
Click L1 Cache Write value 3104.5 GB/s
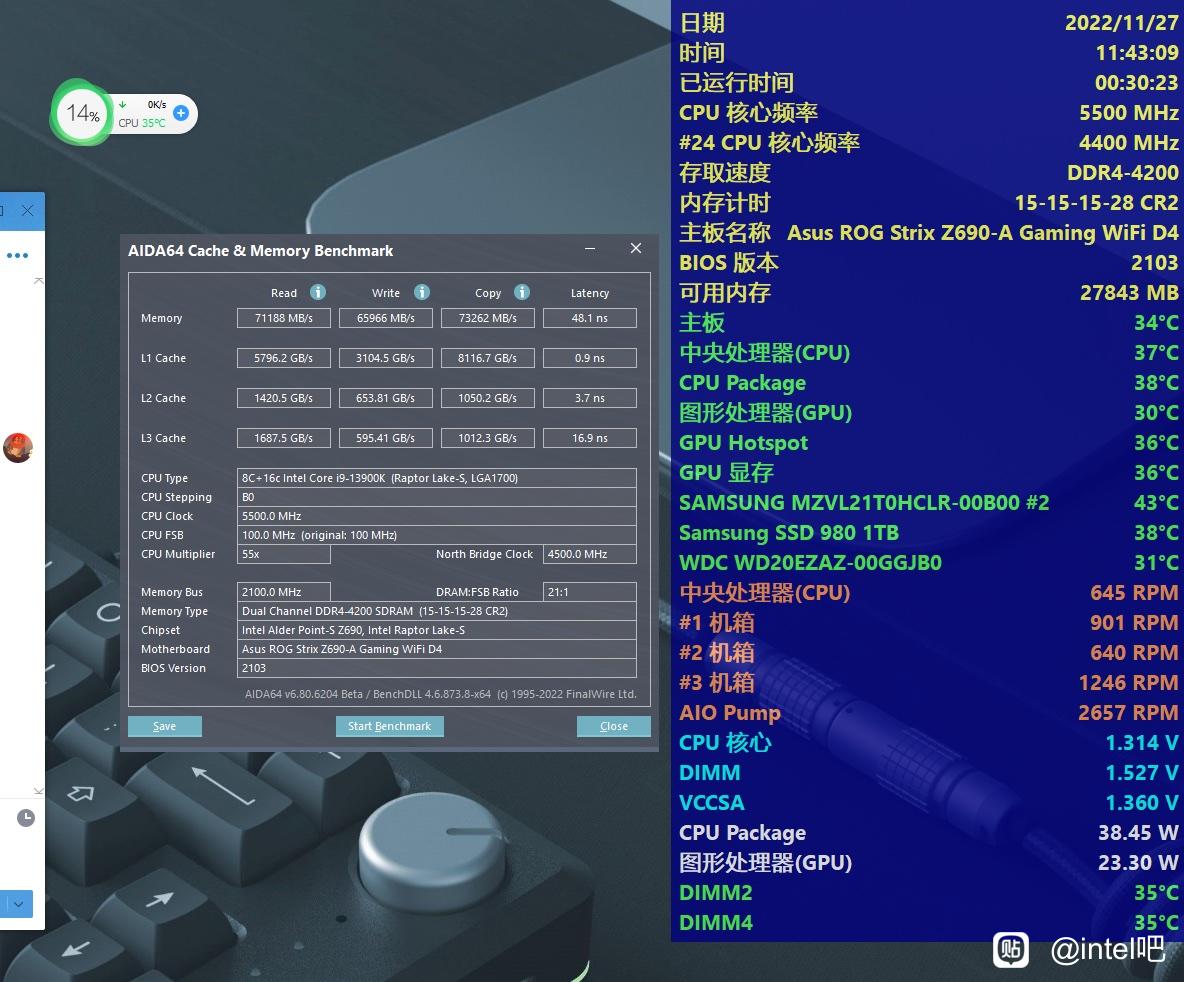tap(386, 358)
